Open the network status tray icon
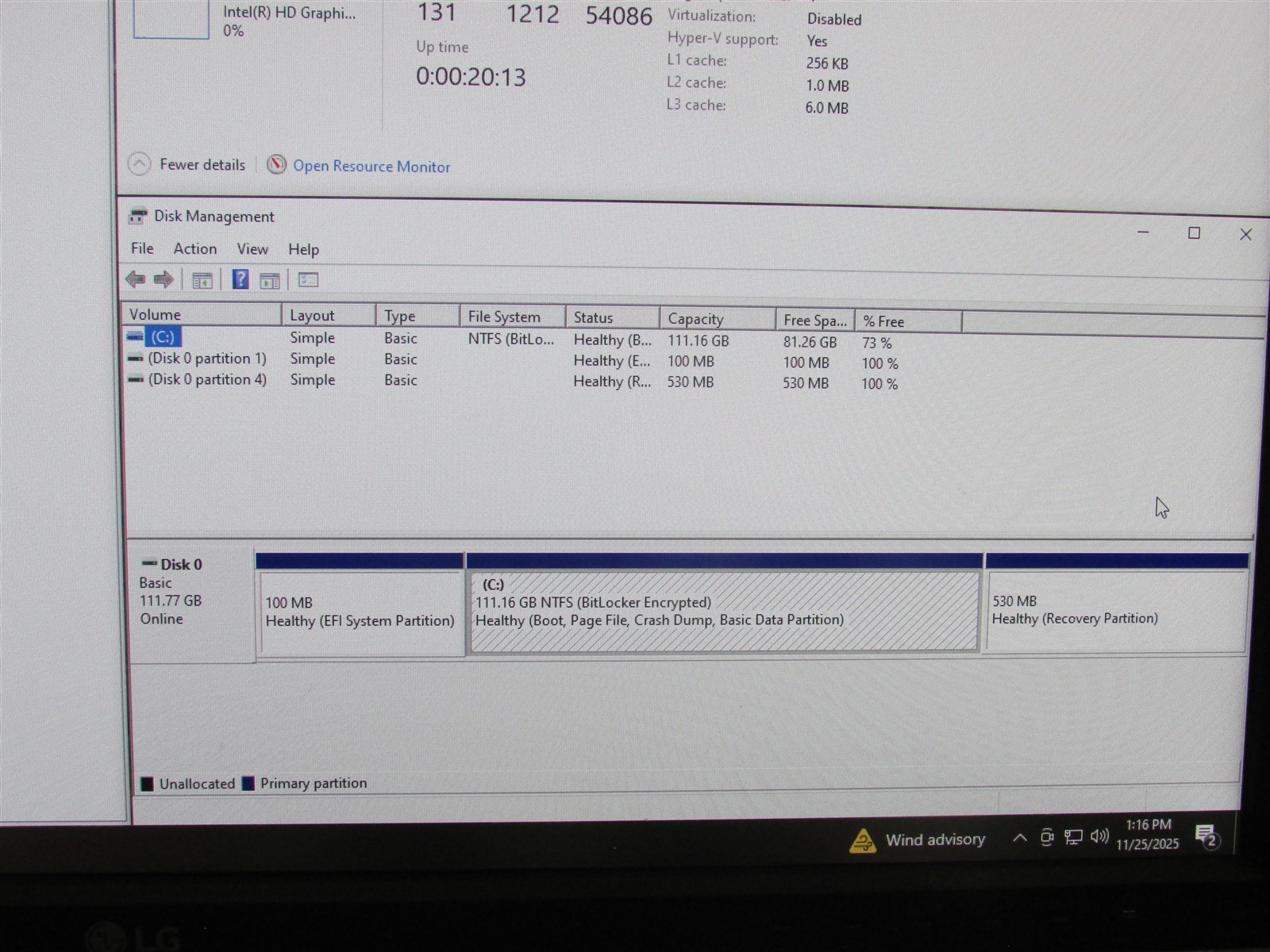Viewport: 1270px width, 952px height. [x=1073, y=837]
